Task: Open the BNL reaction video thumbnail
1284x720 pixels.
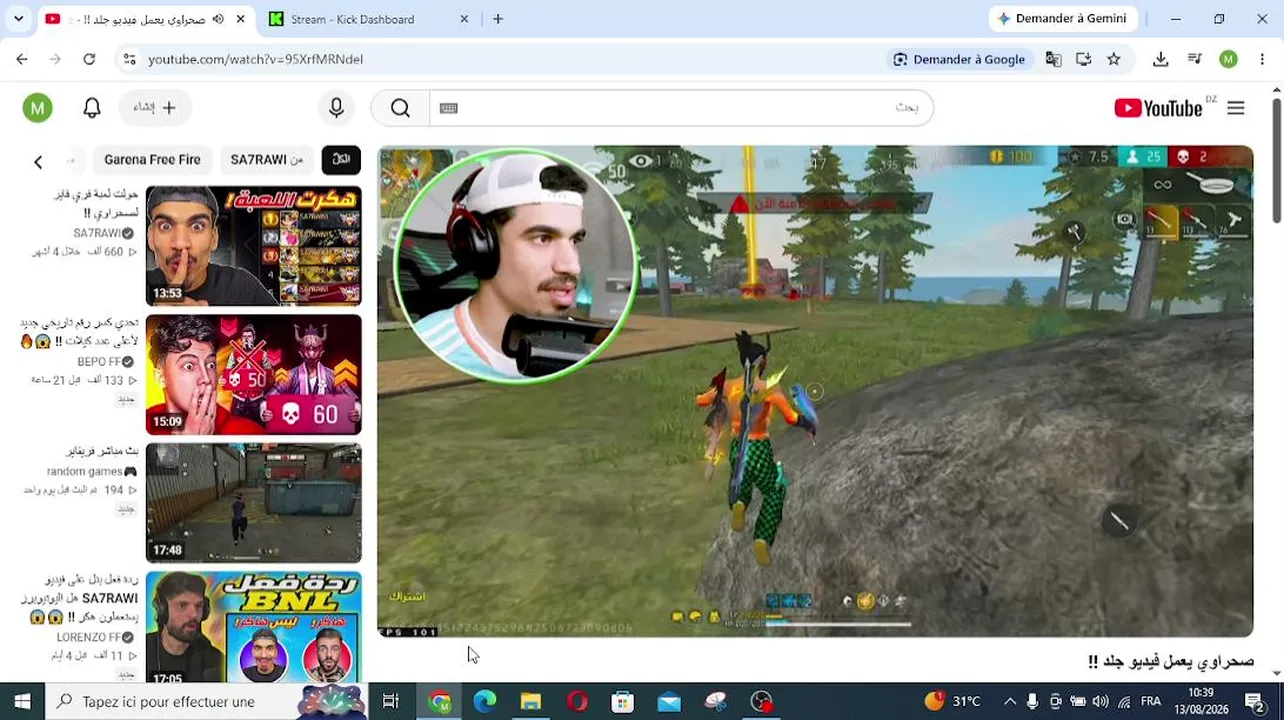Action: click(254, 627)
